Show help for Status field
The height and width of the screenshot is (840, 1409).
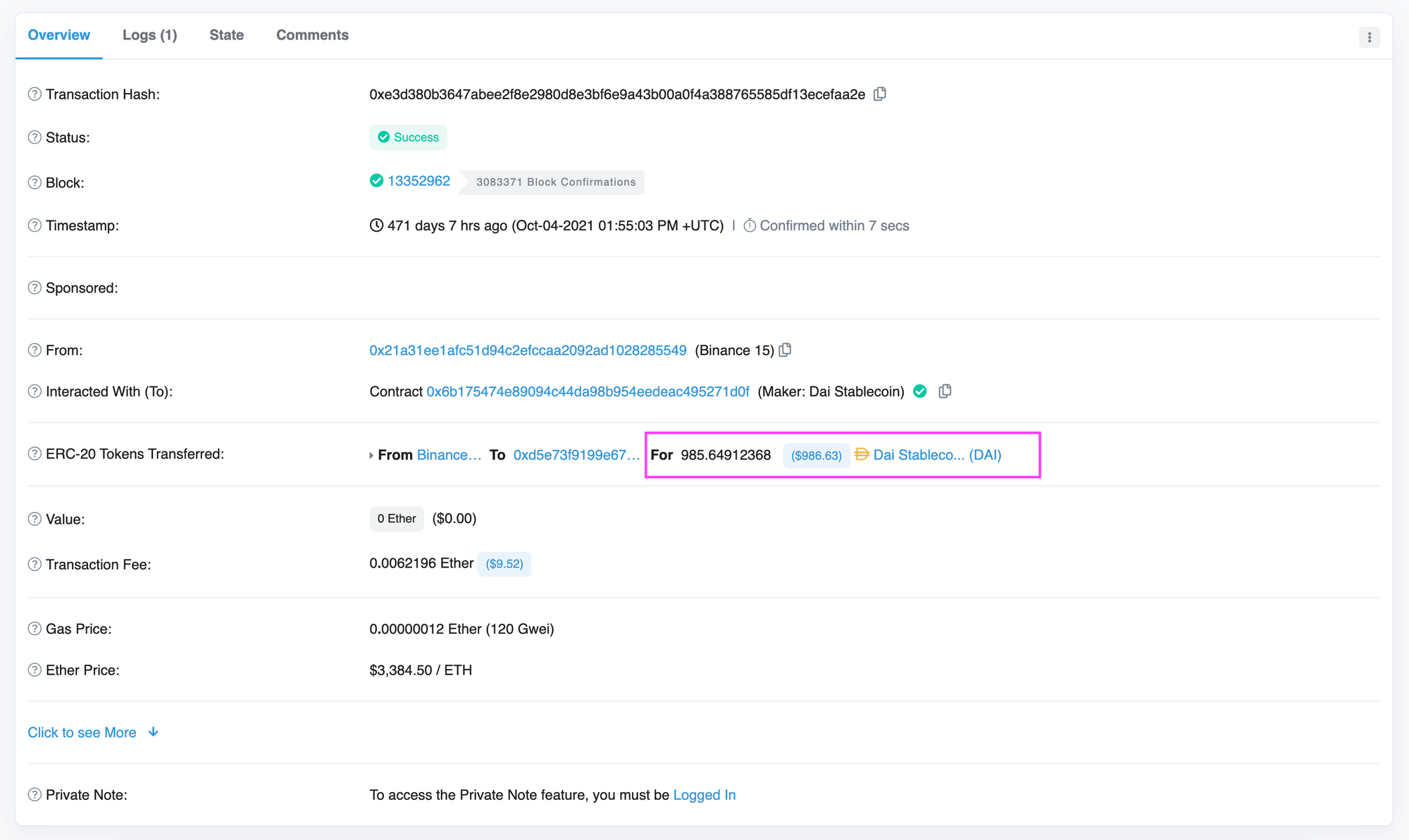pos(35,137)
